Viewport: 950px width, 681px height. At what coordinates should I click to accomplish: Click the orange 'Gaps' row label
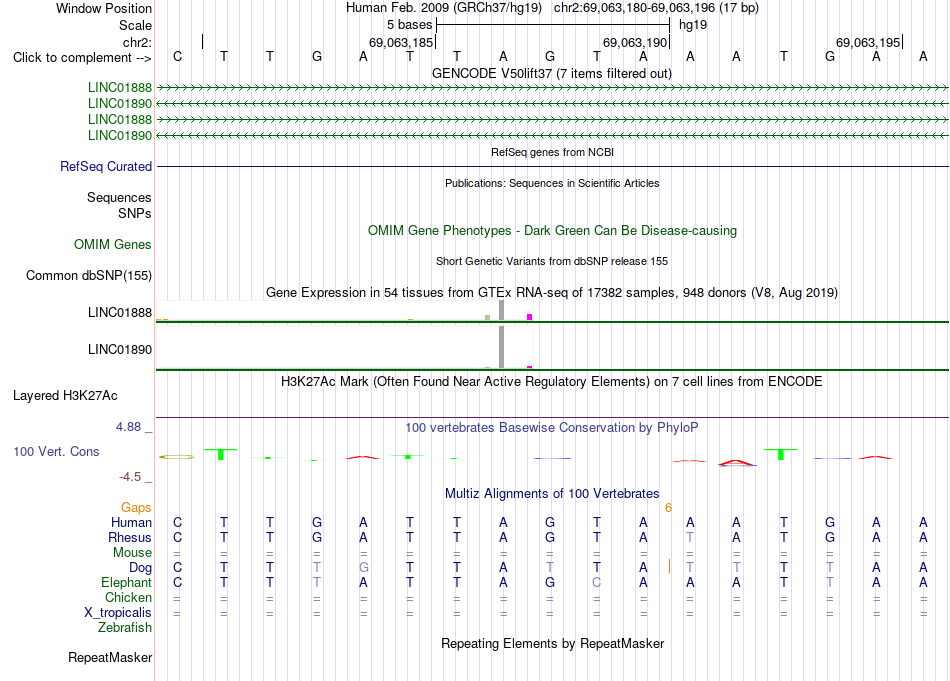click(136, 508)
